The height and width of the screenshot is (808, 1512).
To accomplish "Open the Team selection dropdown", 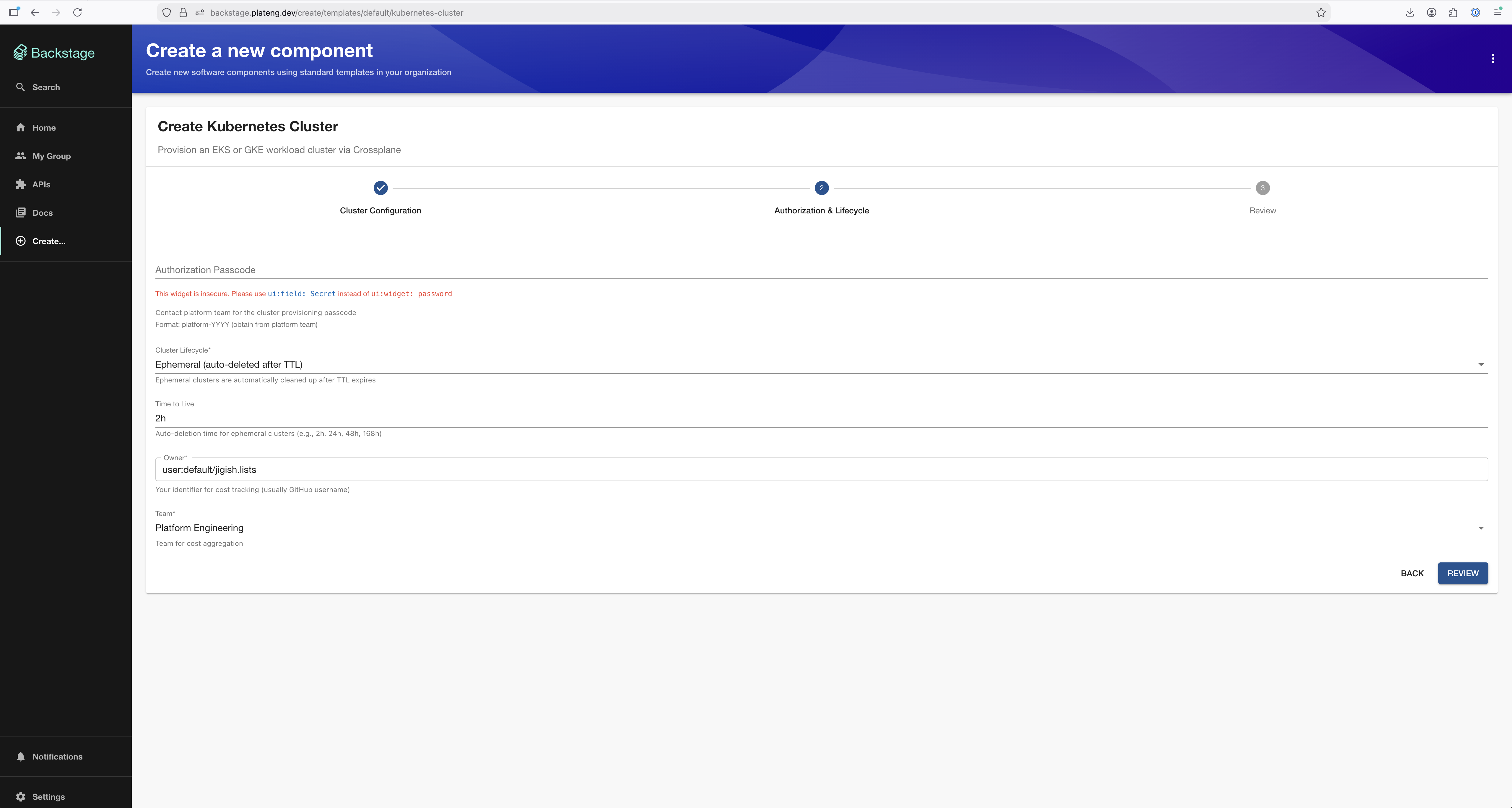I will coord(1482,527).
